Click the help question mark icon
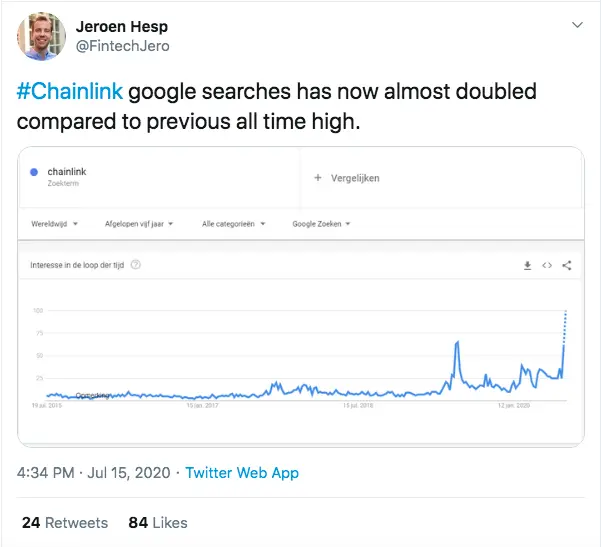The width and height of the screenshot is (601, 547). pyautogui.click(x=136, y=264)
